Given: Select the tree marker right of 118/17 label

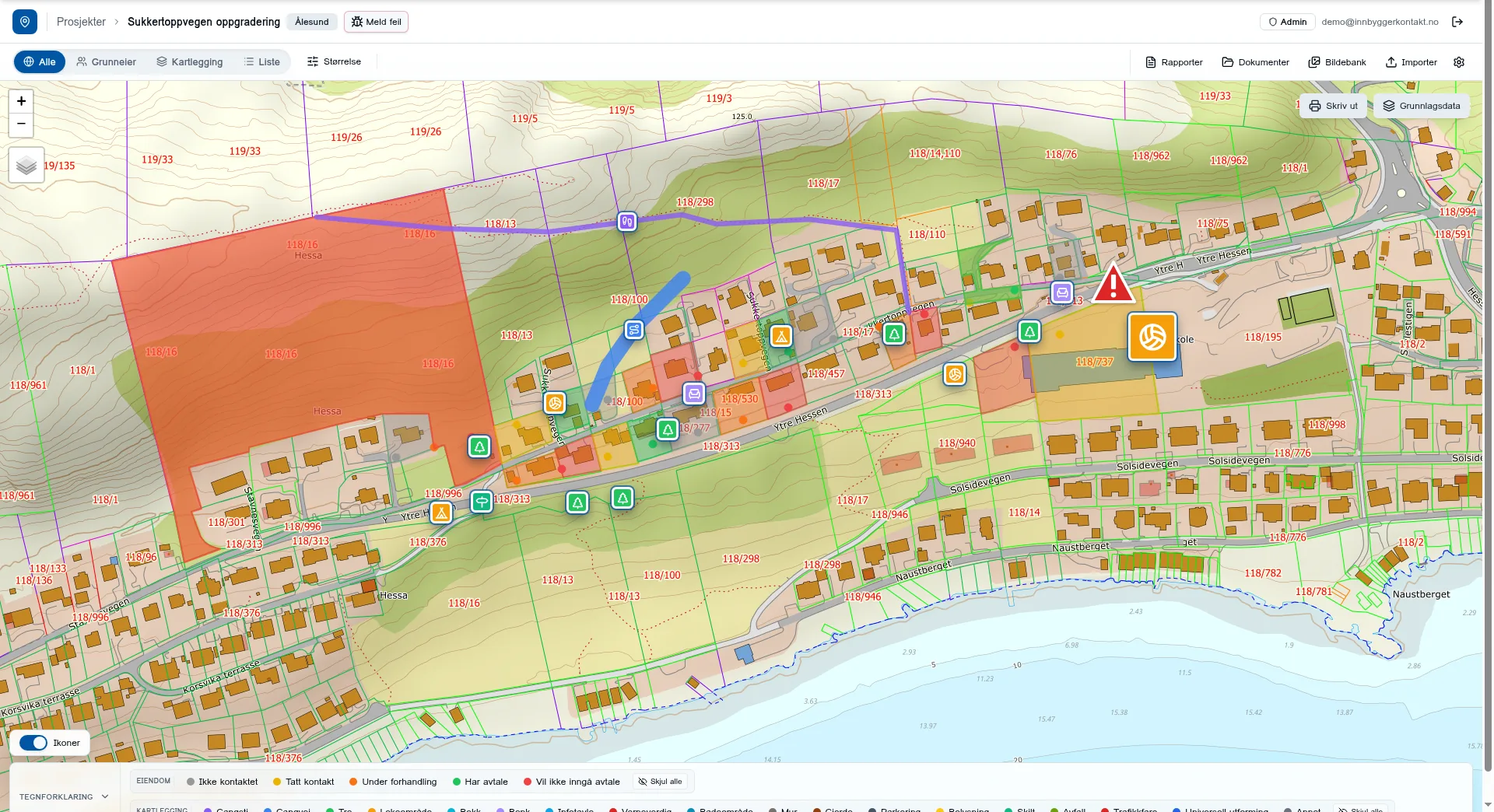Looking at the screenshot, I should (x=895, y=334).
